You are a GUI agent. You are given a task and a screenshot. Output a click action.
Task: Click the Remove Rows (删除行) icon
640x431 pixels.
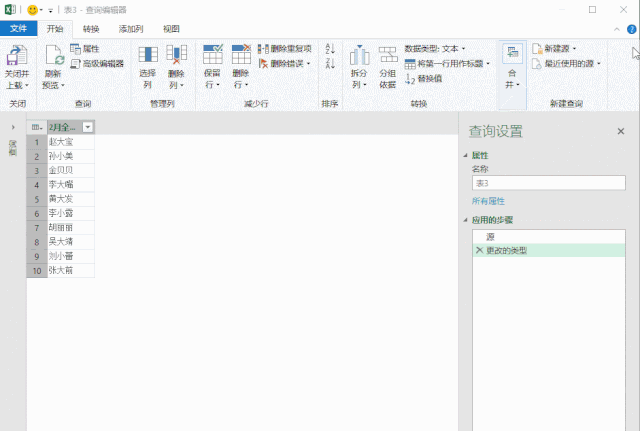click(x=241, y=55)
